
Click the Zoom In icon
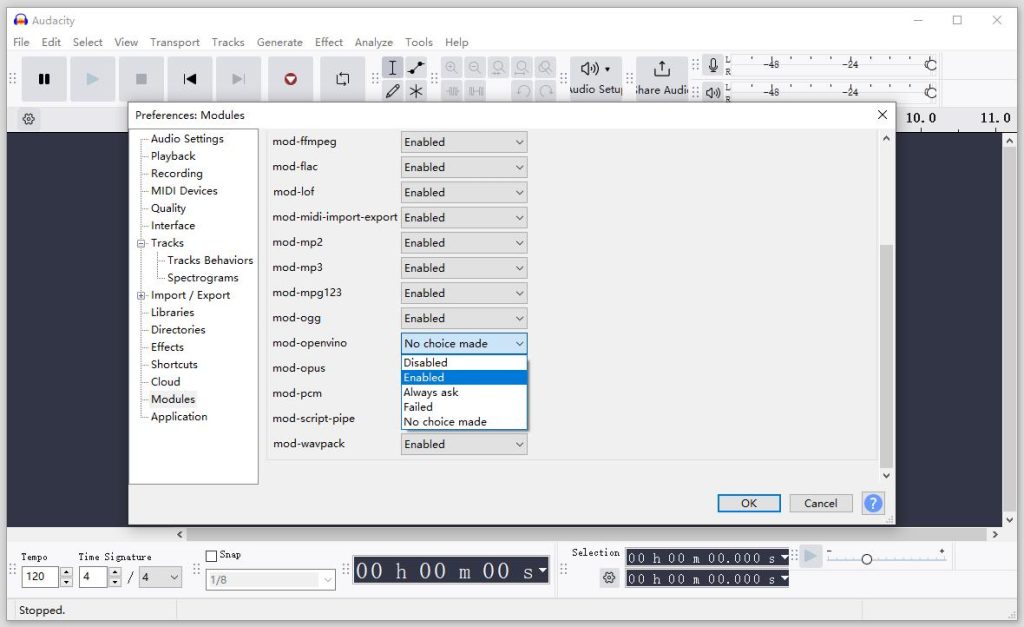[451, 67]
